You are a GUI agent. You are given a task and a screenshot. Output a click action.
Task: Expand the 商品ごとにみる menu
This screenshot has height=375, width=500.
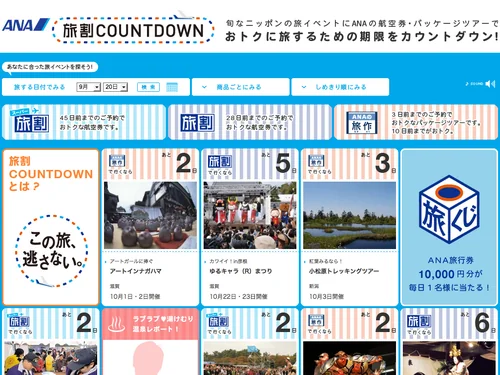tap(240, 87)
